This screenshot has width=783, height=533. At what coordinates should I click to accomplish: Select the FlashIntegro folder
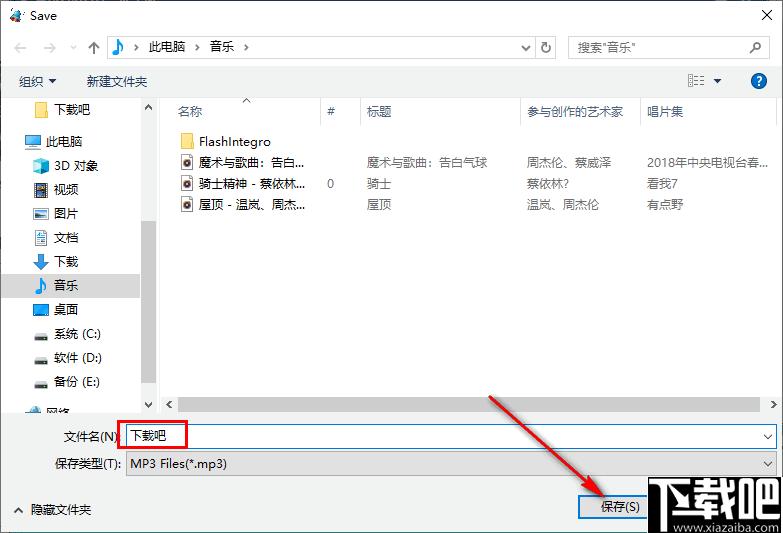pyautogui.click(x=235, y=141)
